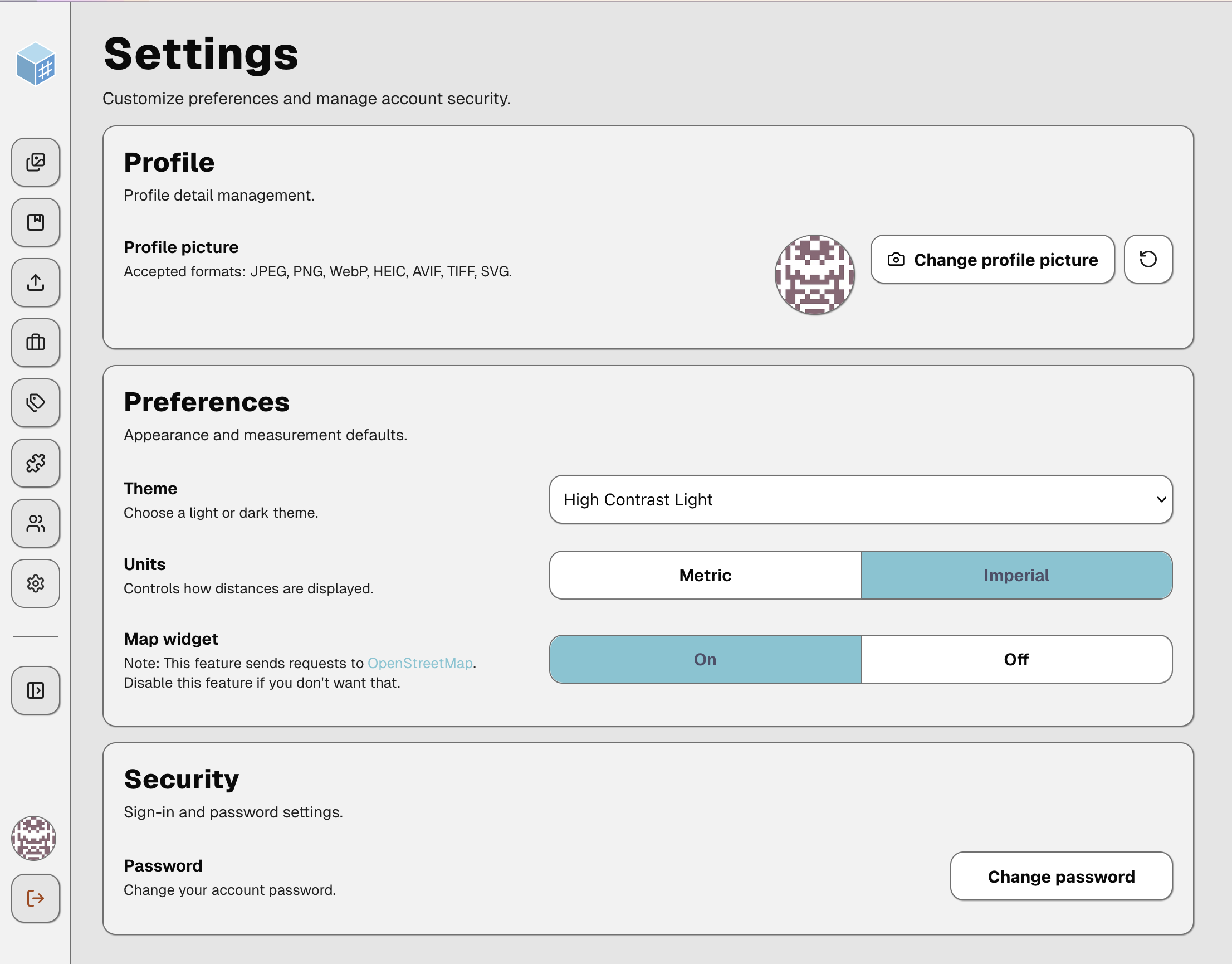Click the upload icon in sidebar
The image size is (1232, 964).
point(36,283)
